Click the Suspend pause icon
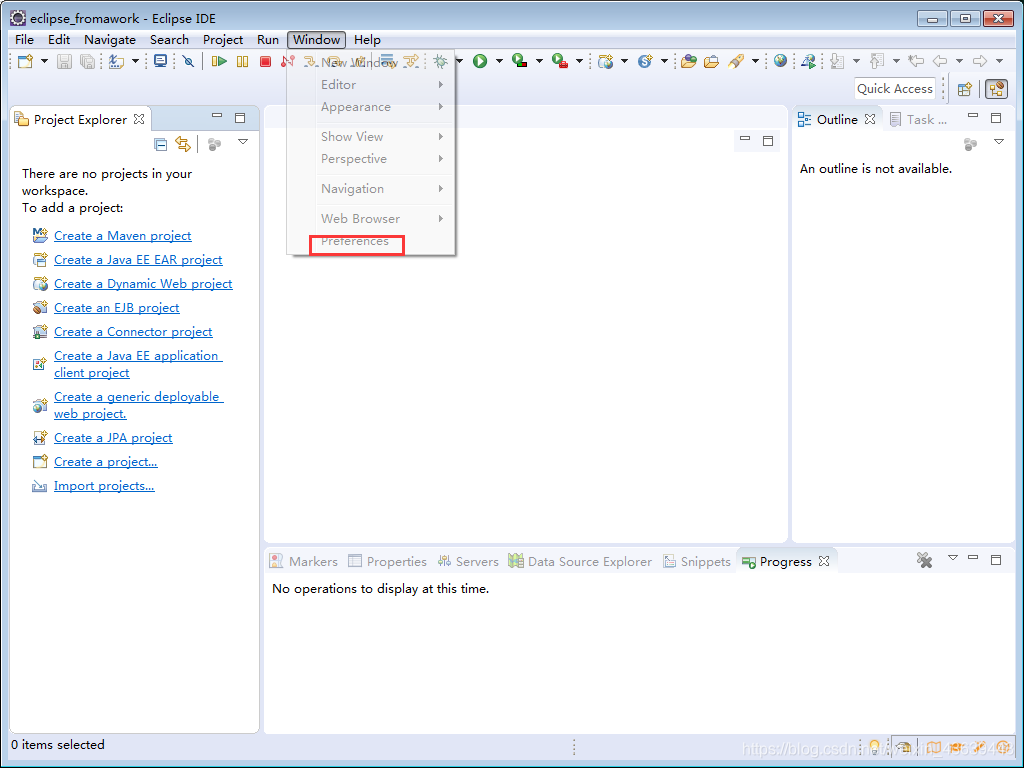This screenshot has width=1024, height=768. pos(242,61)
